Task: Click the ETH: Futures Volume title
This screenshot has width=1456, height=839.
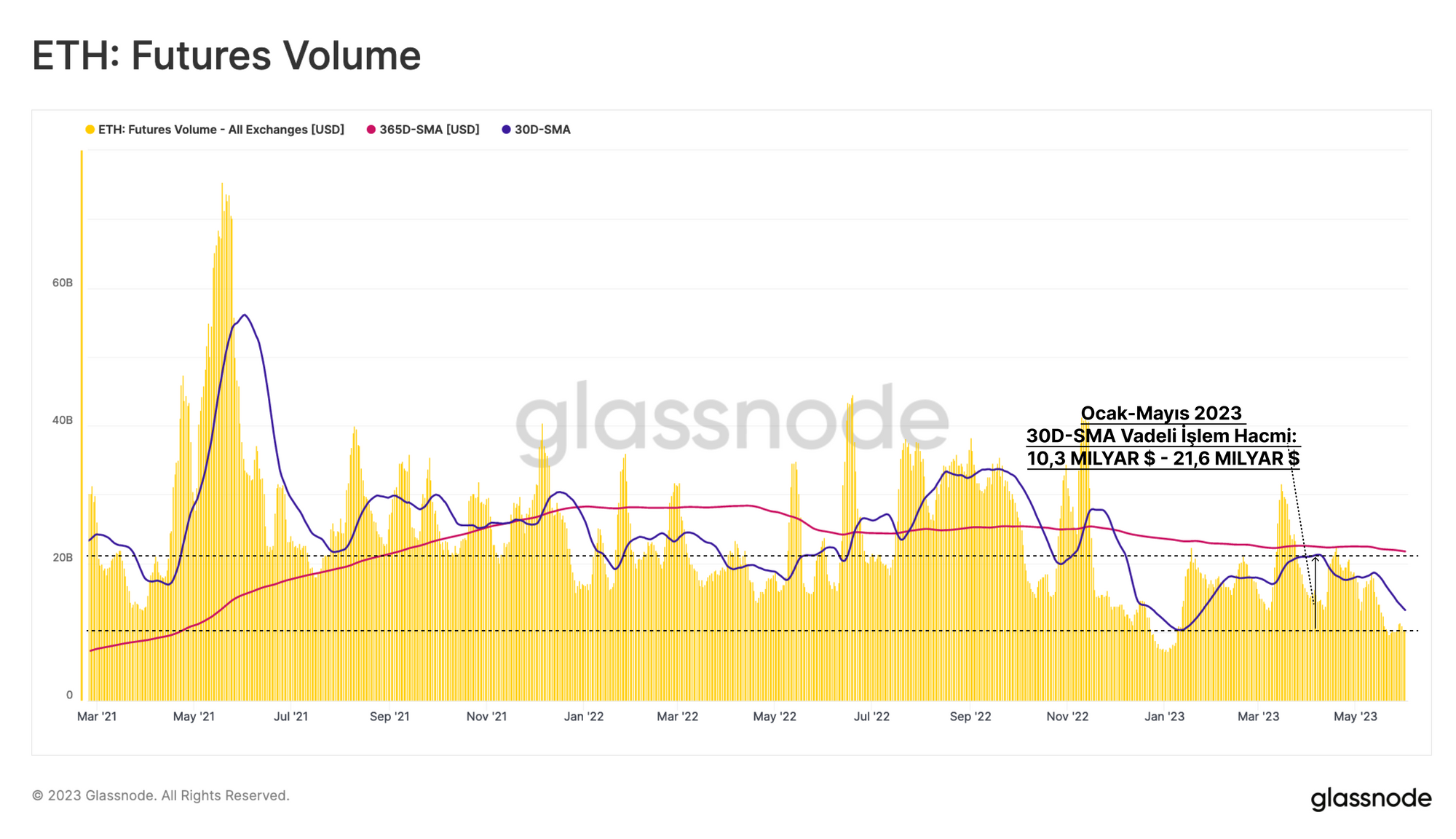Action: [x=226, y=56]
